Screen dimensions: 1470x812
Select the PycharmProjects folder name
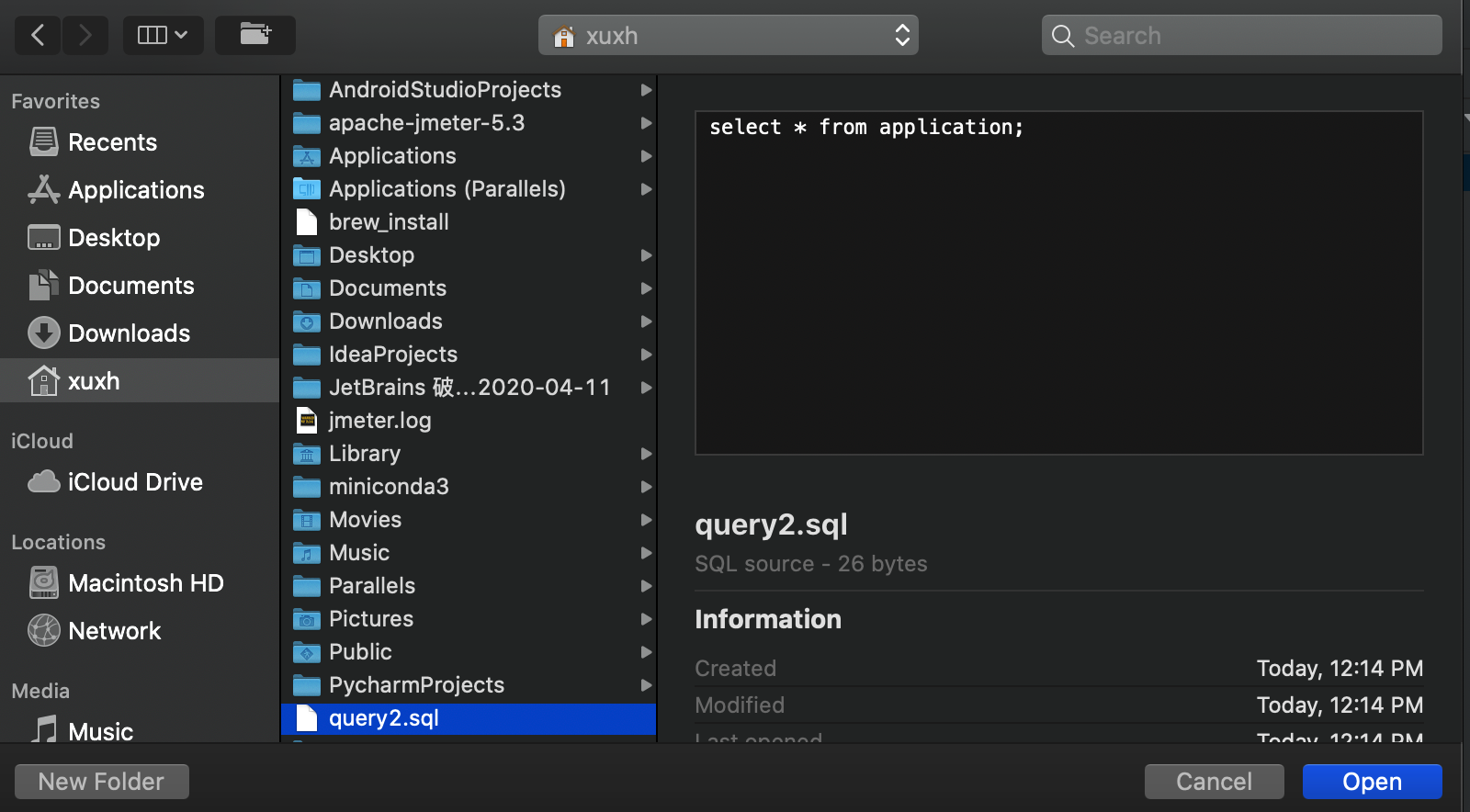416,685
